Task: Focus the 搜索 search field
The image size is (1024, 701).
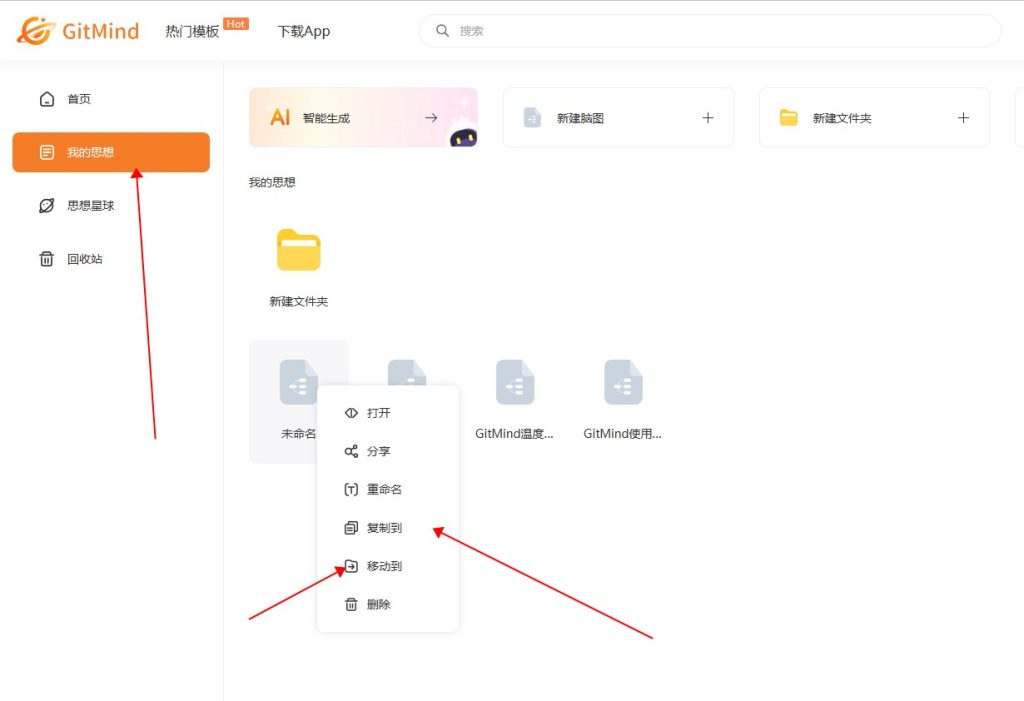Action: [710, 31]
